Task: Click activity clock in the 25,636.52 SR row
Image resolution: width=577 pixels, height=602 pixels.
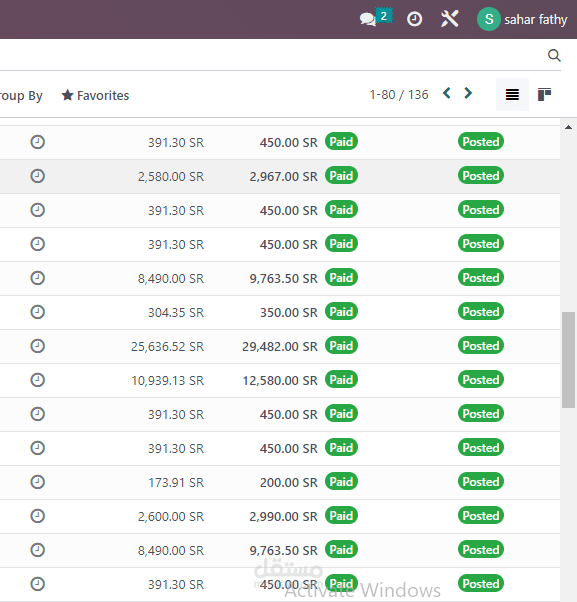Action: click(x=38, y=346)
